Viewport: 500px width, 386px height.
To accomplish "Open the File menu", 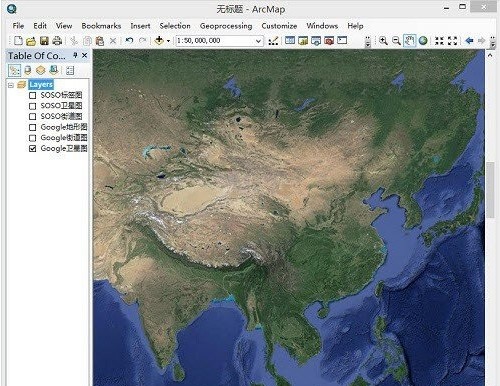I will [x=18, y=26].
